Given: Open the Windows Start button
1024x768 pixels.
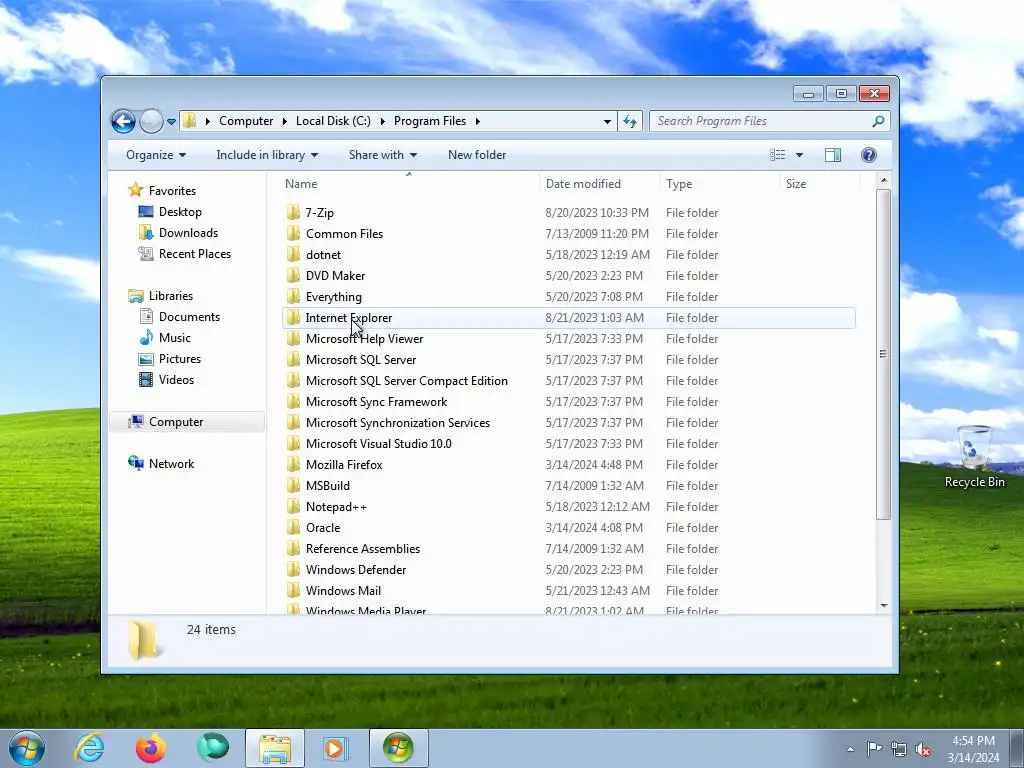Looking at the screenshot, I should pyautogui.click(x=26, y=748).
